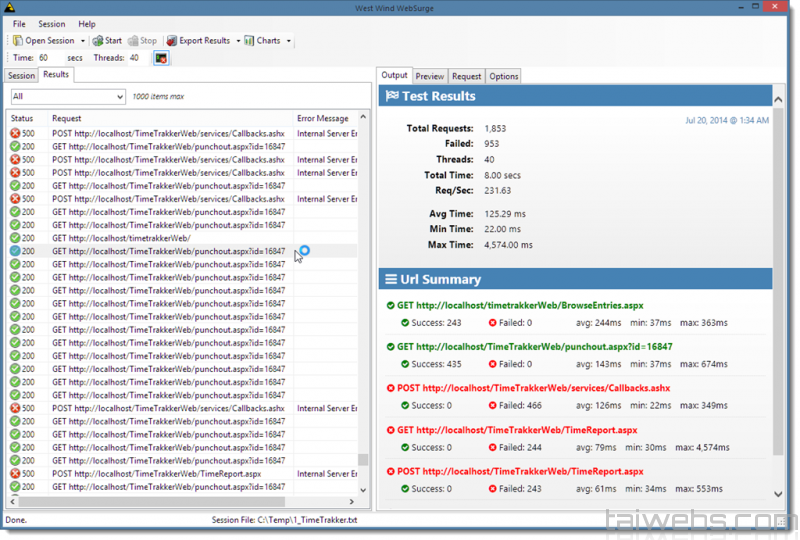Expand the Open Session dropdown arrow
This screenshot has height=540, width=800.
pos(83,41)
